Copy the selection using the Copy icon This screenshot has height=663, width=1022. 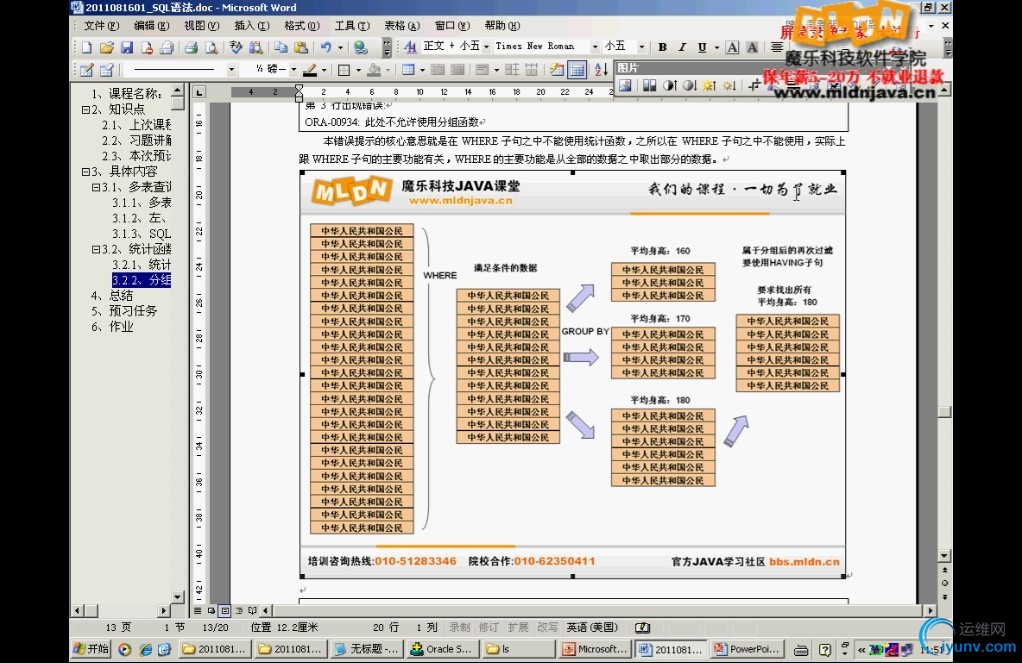[281, 47]
